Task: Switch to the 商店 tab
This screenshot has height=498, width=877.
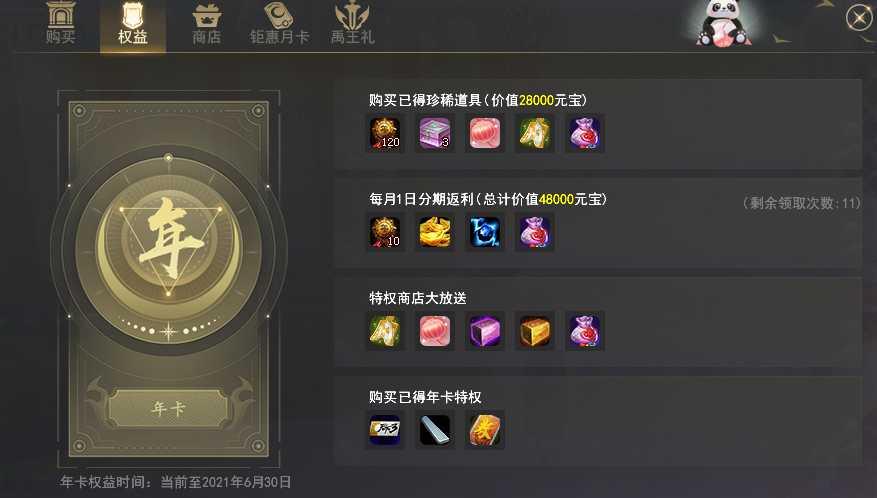Action: coord(207,24)
